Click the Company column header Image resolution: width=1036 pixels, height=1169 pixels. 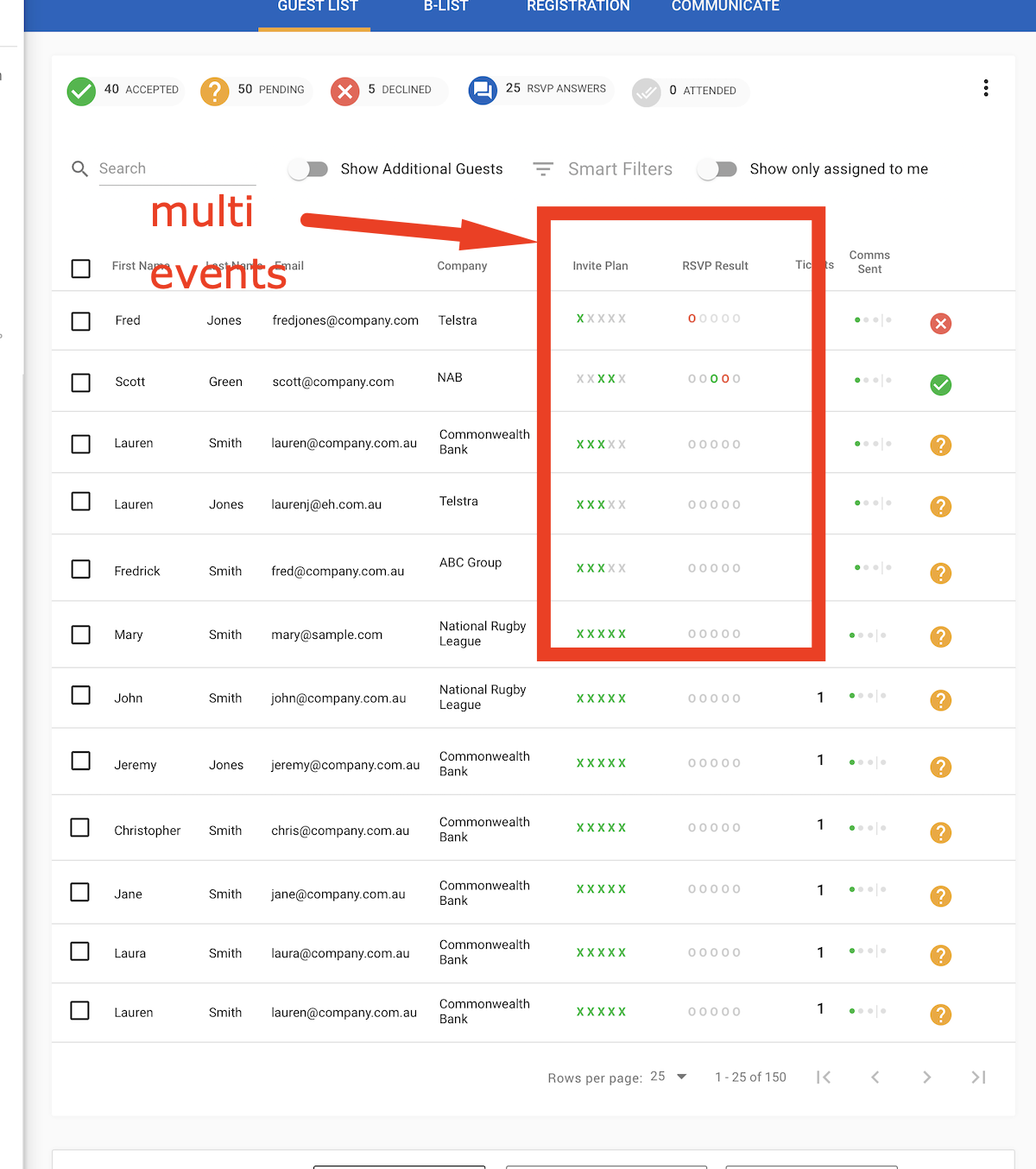(x=462, y=266)
